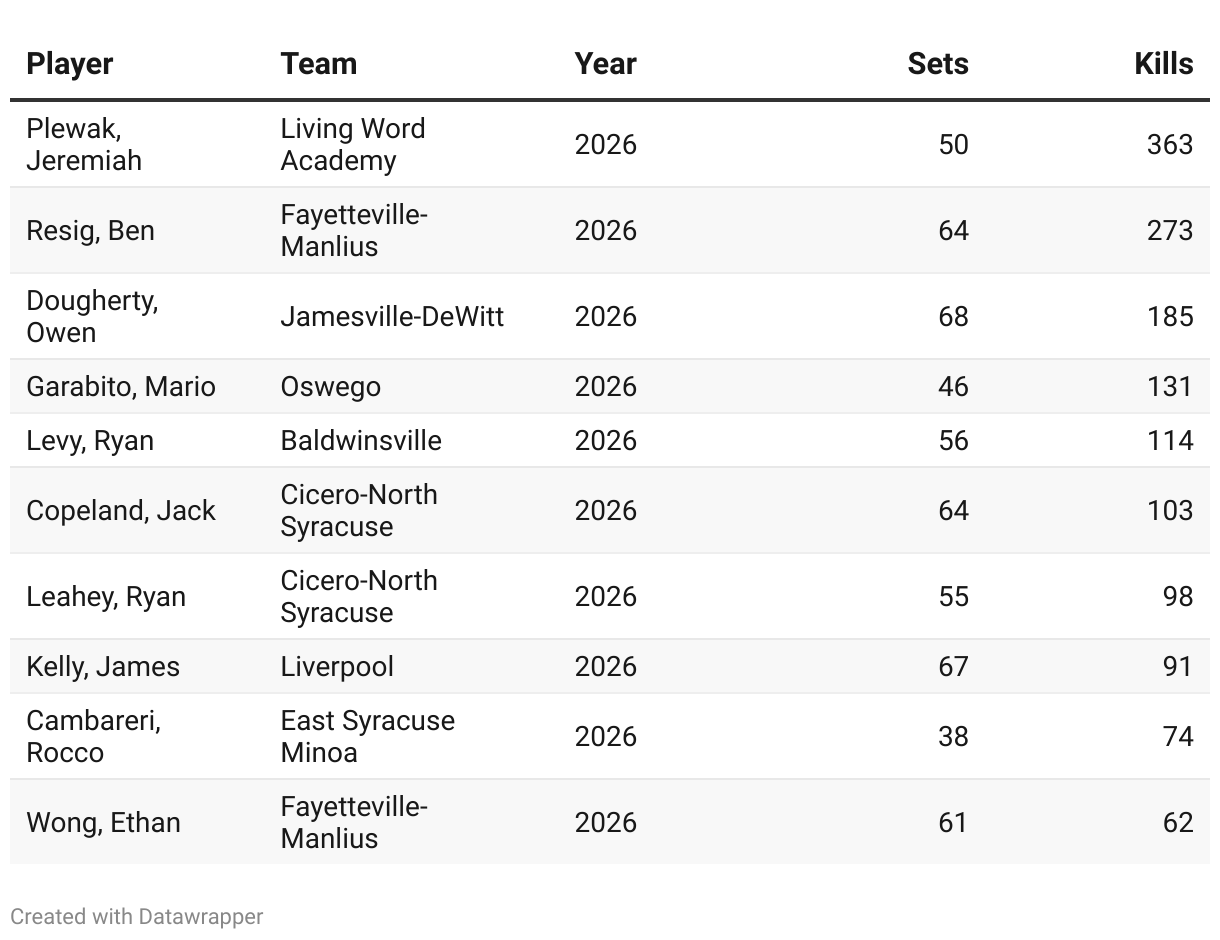
Task: Select the Living Word Academy team cell
Action: point(352,145)
